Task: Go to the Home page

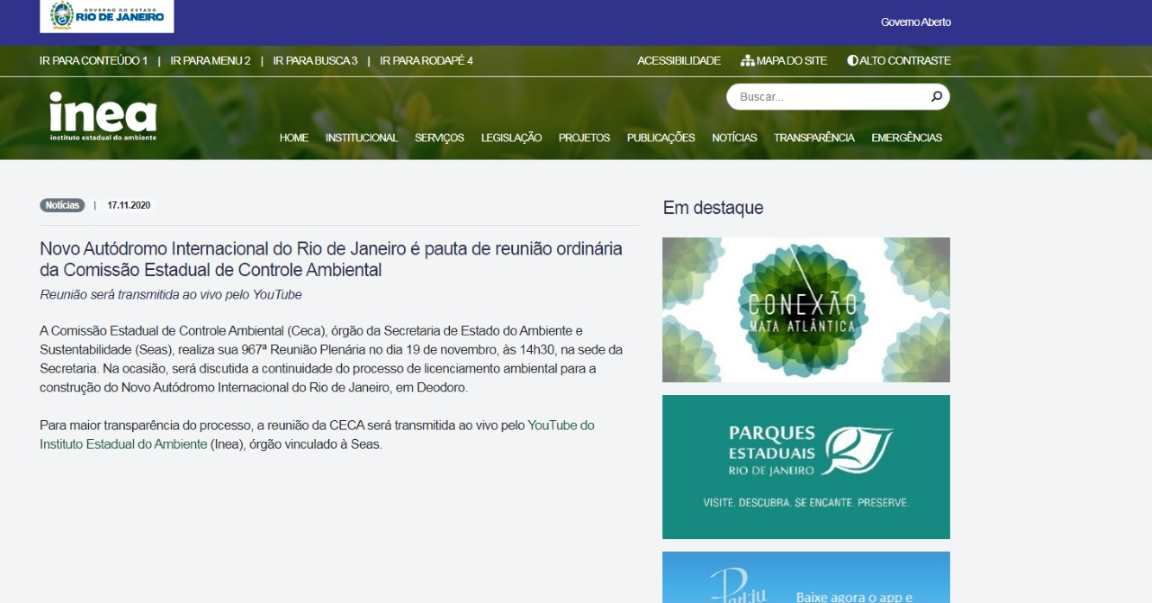Action: (x=294, y=138)
